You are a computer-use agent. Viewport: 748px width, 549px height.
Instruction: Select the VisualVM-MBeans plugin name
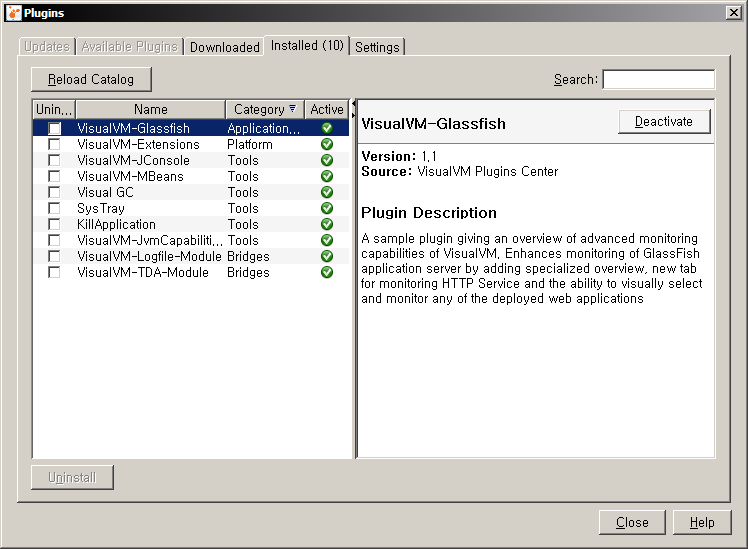[x=130, y=176]
